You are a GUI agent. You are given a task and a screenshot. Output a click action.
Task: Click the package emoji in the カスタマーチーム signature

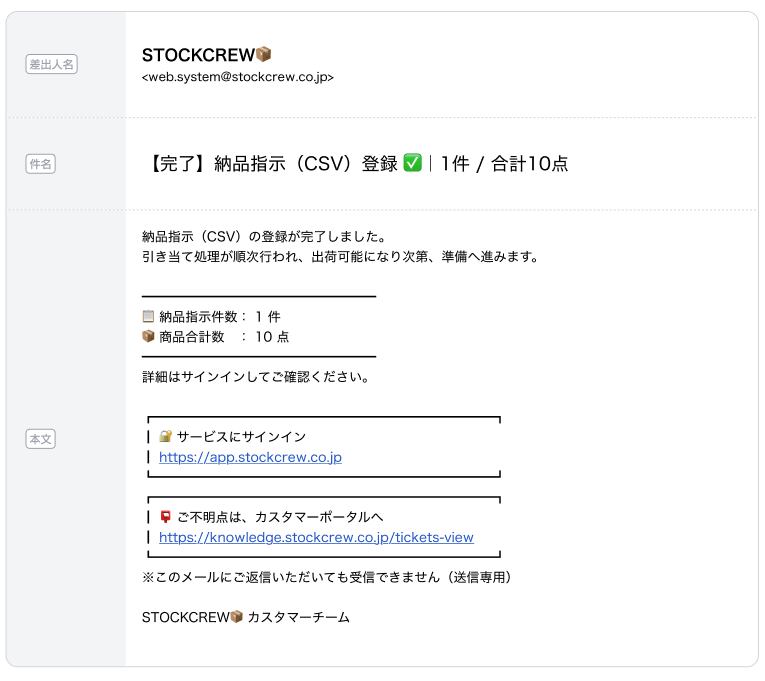pyautogui.click(x=237, y=617)
